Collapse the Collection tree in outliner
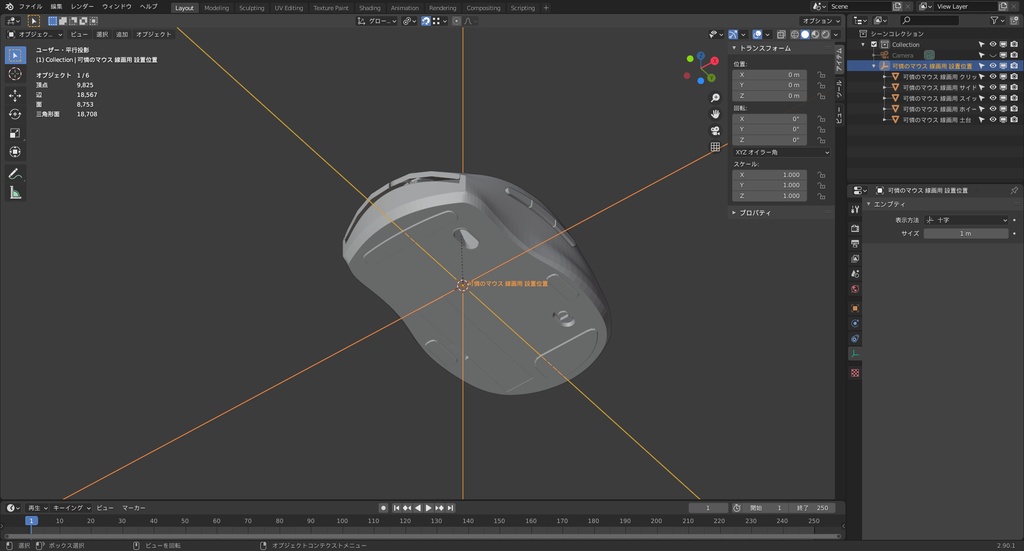The width and height of the screenshot is (1024, 551). click(863, 44)
